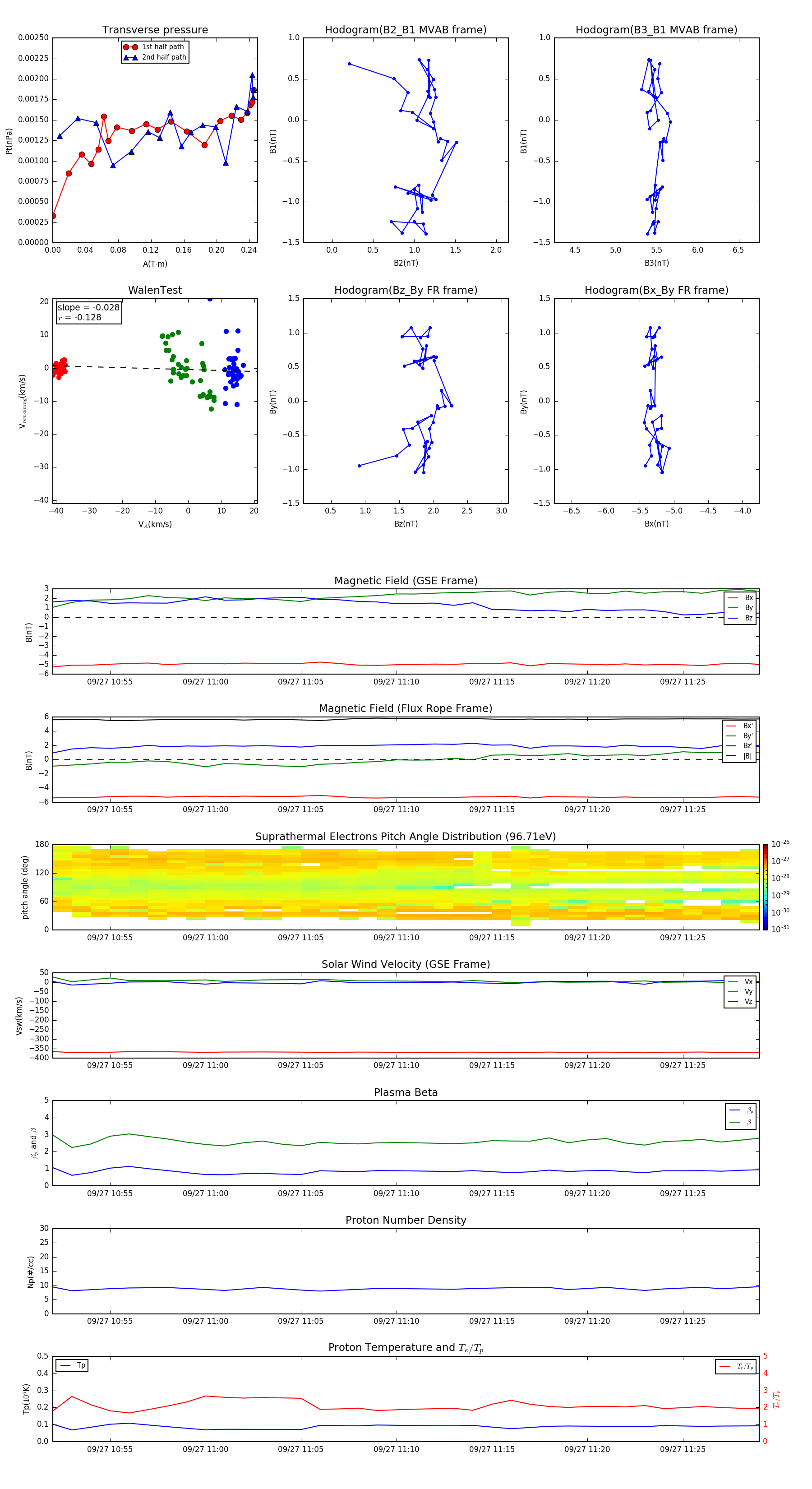Click the Te/Tp legend box
Image resolution: width=812 pixels, height=1489 pixels.
(736, 1366)
